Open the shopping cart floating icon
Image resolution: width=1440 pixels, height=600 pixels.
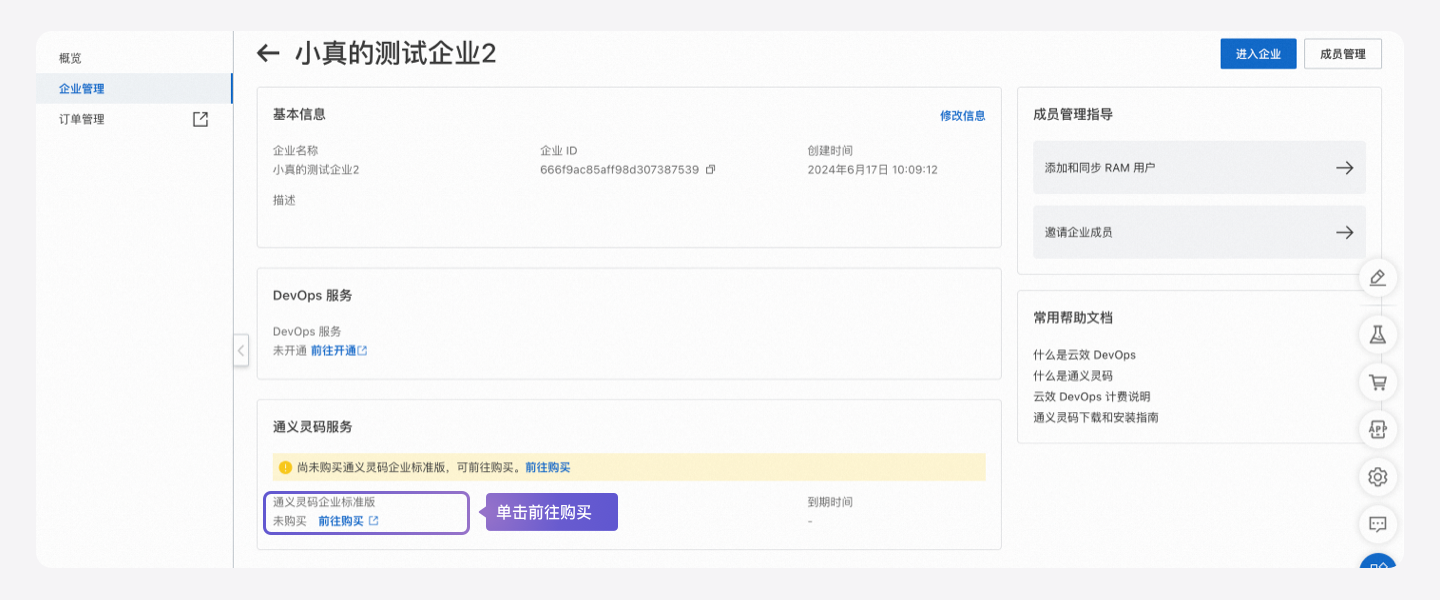1378,382
